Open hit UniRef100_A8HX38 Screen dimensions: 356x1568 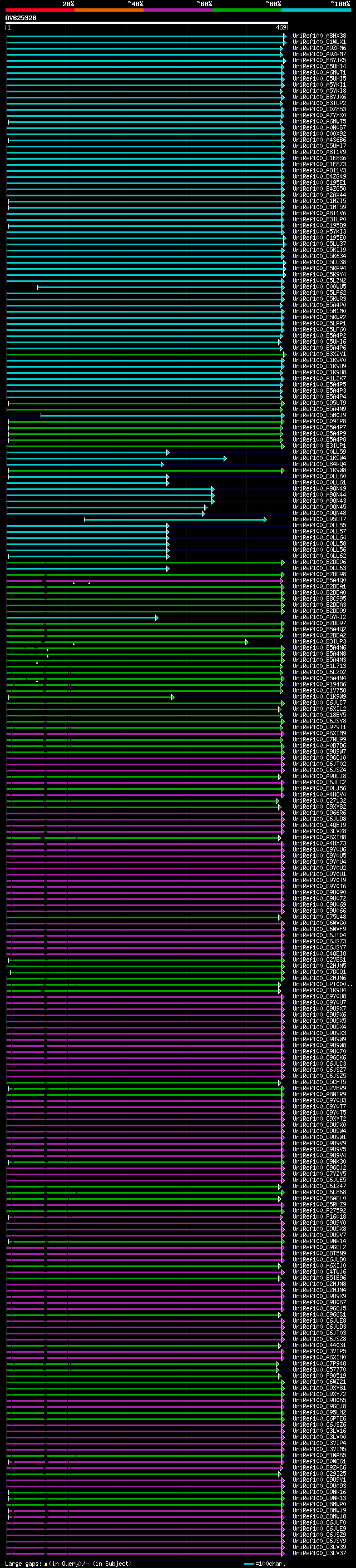coord(319,36)
